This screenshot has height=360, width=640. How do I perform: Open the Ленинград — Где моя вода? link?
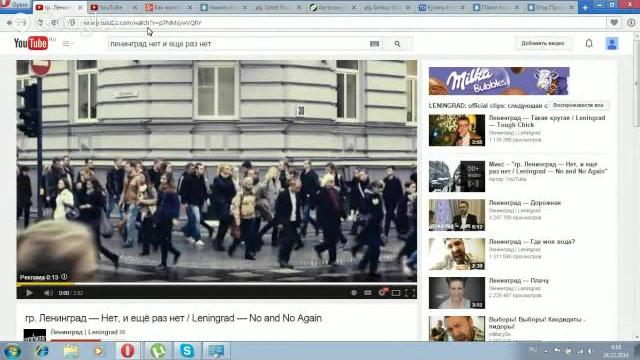click(x=532, y=242)
